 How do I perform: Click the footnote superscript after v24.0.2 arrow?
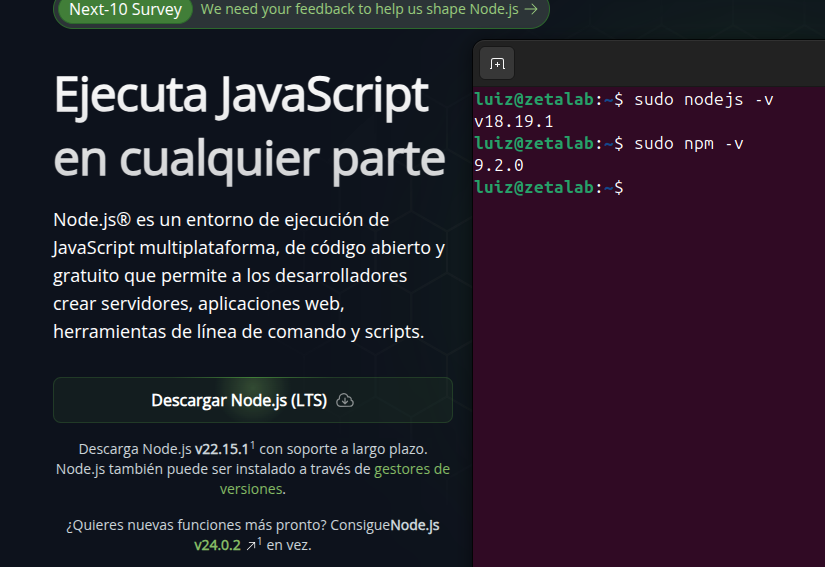tap(260, 541)
